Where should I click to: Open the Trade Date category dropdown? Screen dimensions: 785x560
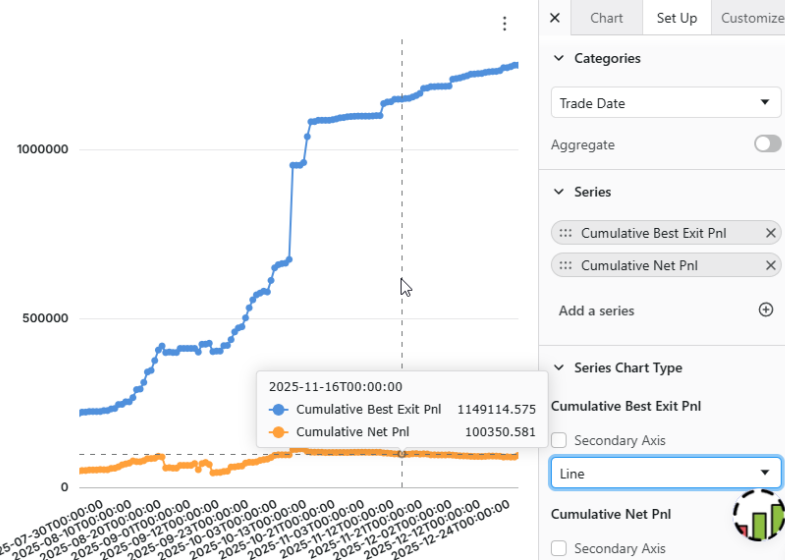pyautogui.click(x=665, y=103)
